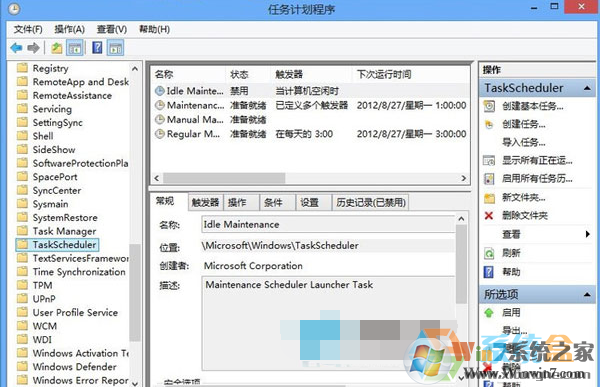
Task: Click the Back arrow in toolbar
Action: [x=16, y=48]
